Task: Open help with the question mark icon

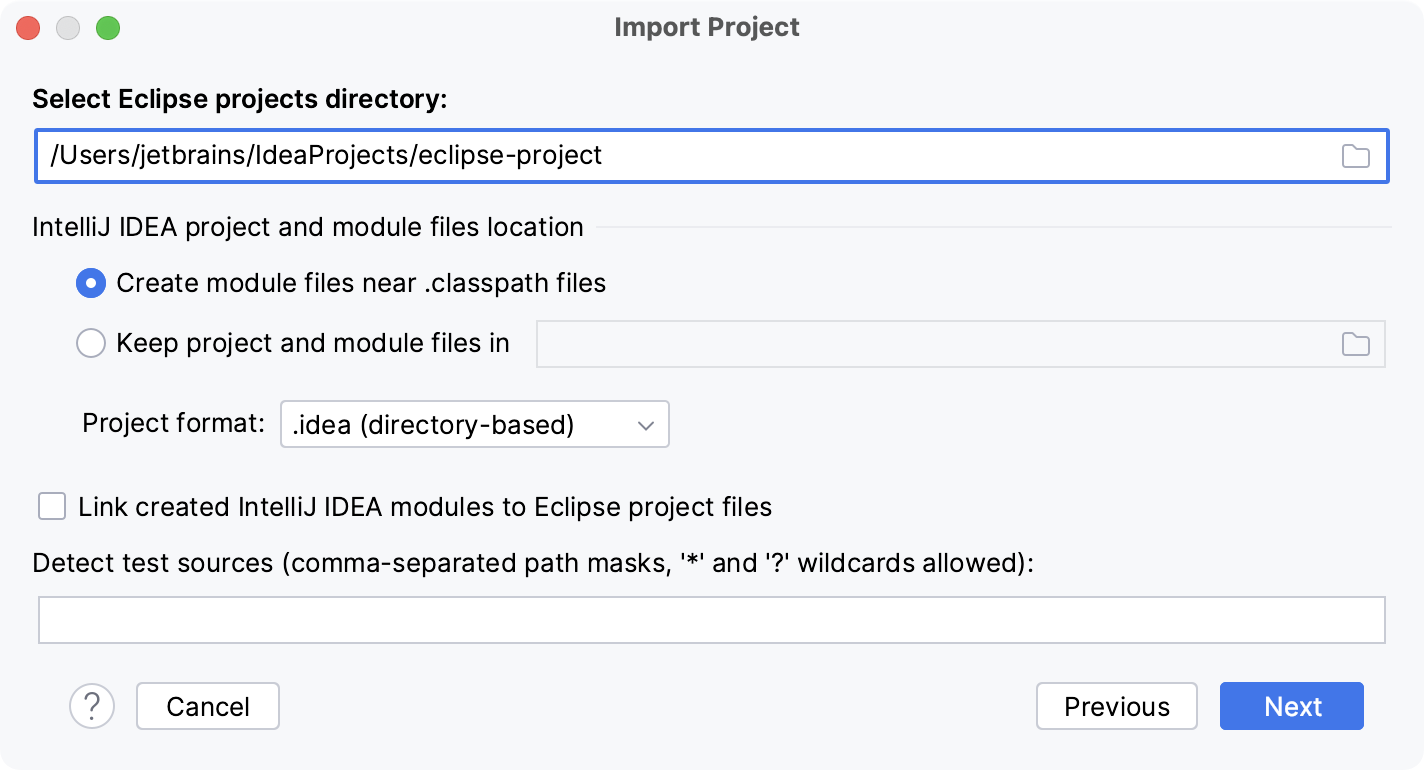Action: (x=92, y=706)
